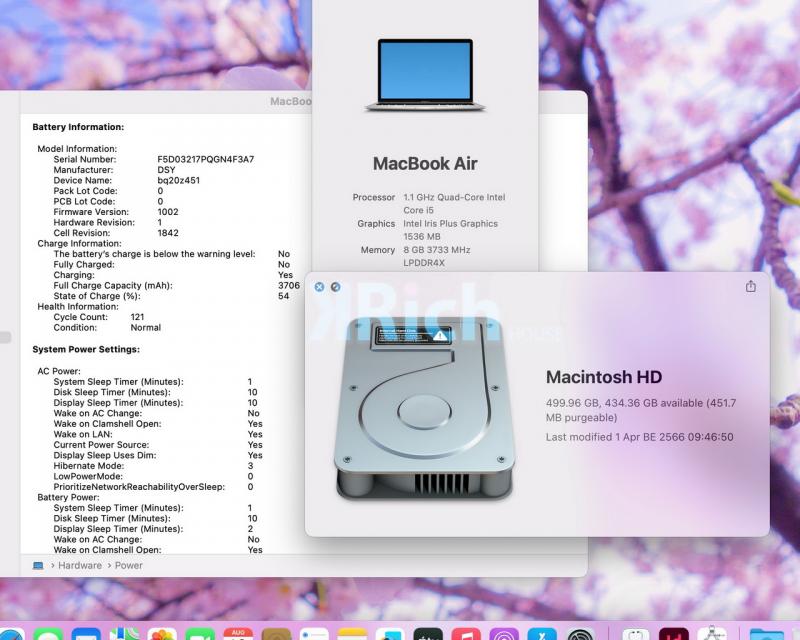This screenshot has width=800, height=640.
Task: Open App Store from the Dock
Action: 542,634
